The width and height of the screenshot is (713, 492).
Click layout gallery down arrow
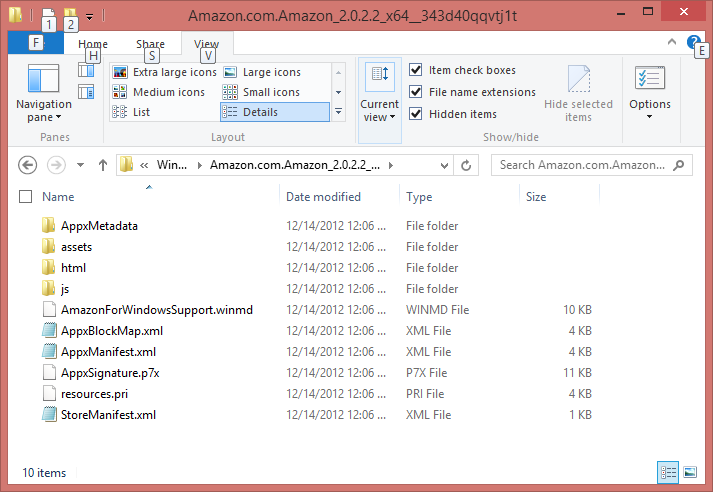[x=338, y=92]
